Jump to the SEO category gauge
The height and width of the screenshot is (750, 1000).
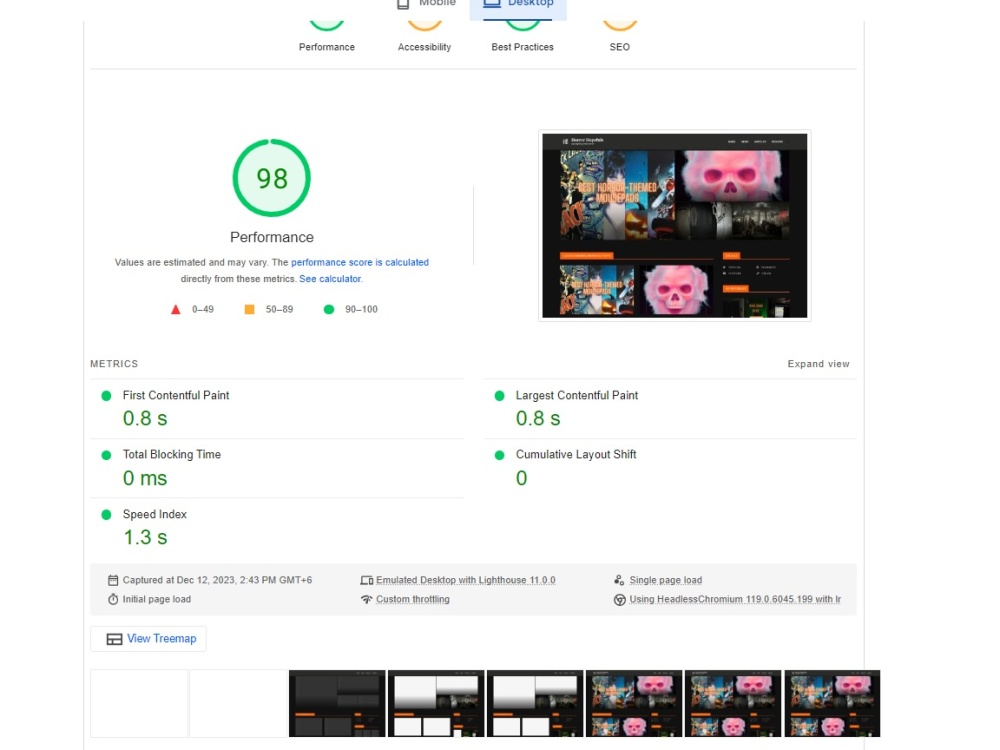tap(619, 37)
